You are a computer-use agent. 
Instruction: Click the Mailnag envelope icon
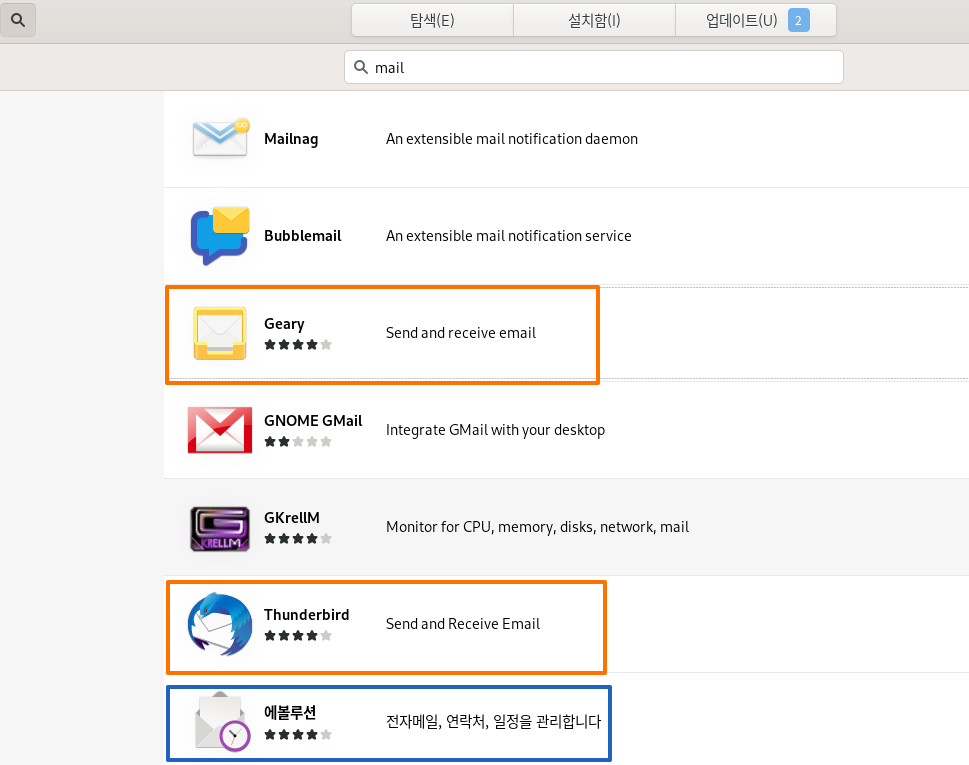point(220,138)
